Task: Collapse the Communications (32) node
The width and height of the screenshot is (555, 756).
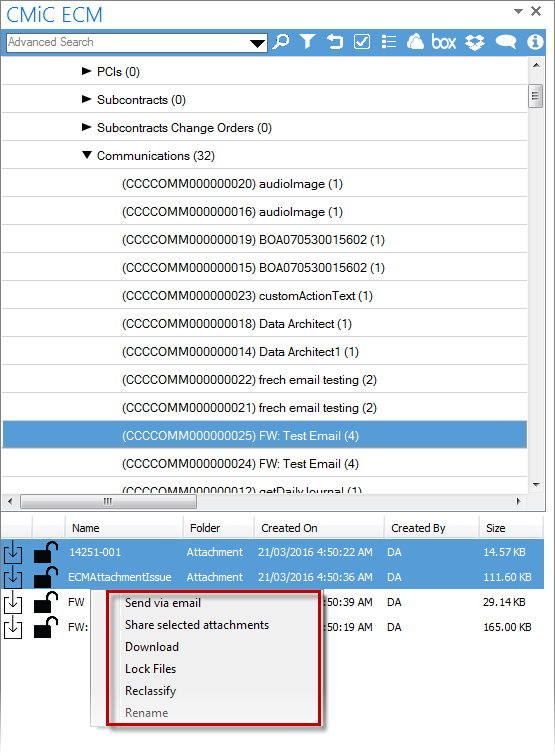Action: click(86, 155)
